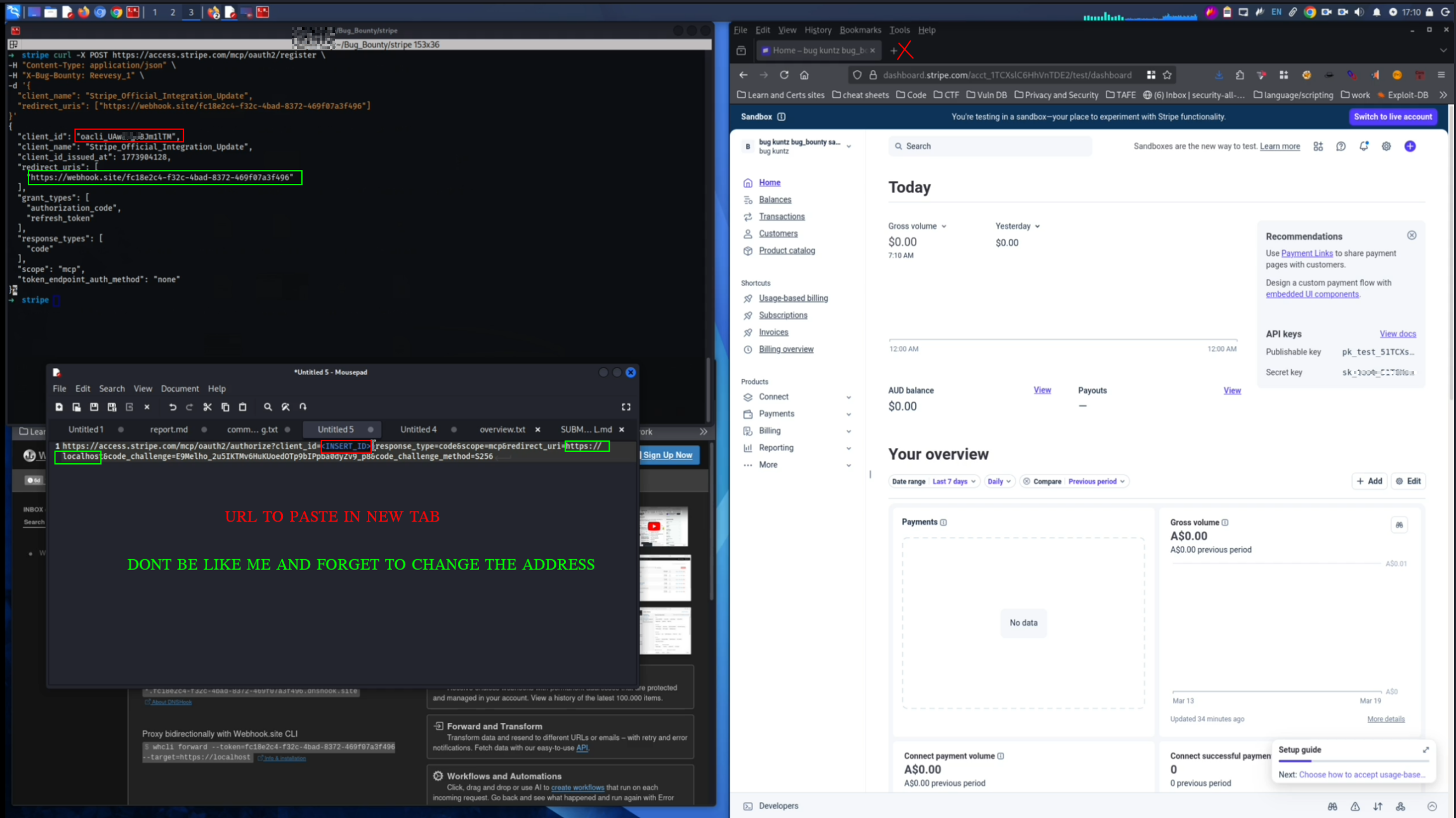Viewport: 1456px width, 818px height.
Task: Open the Firefox Bookmarks menu
Action: (860, 30)
